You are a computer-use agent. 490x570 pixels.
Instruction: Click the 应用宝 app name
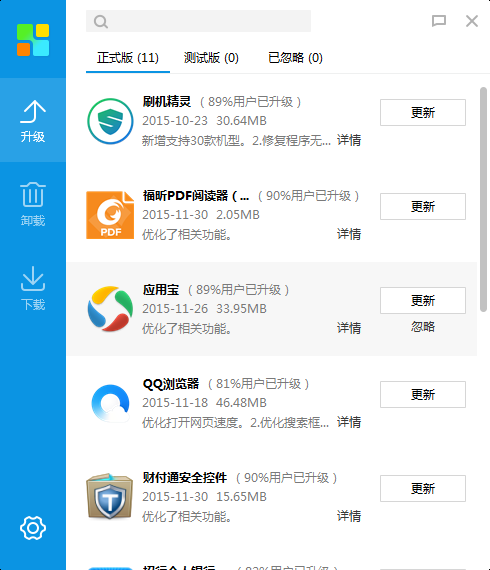(x=161, y=290)
